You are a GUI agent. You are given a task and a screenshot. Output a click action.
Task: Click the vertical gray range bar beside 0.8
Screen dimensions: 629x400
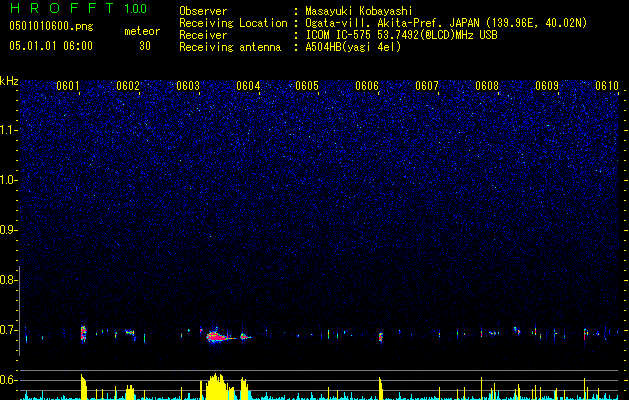click(x=20, y=311)
